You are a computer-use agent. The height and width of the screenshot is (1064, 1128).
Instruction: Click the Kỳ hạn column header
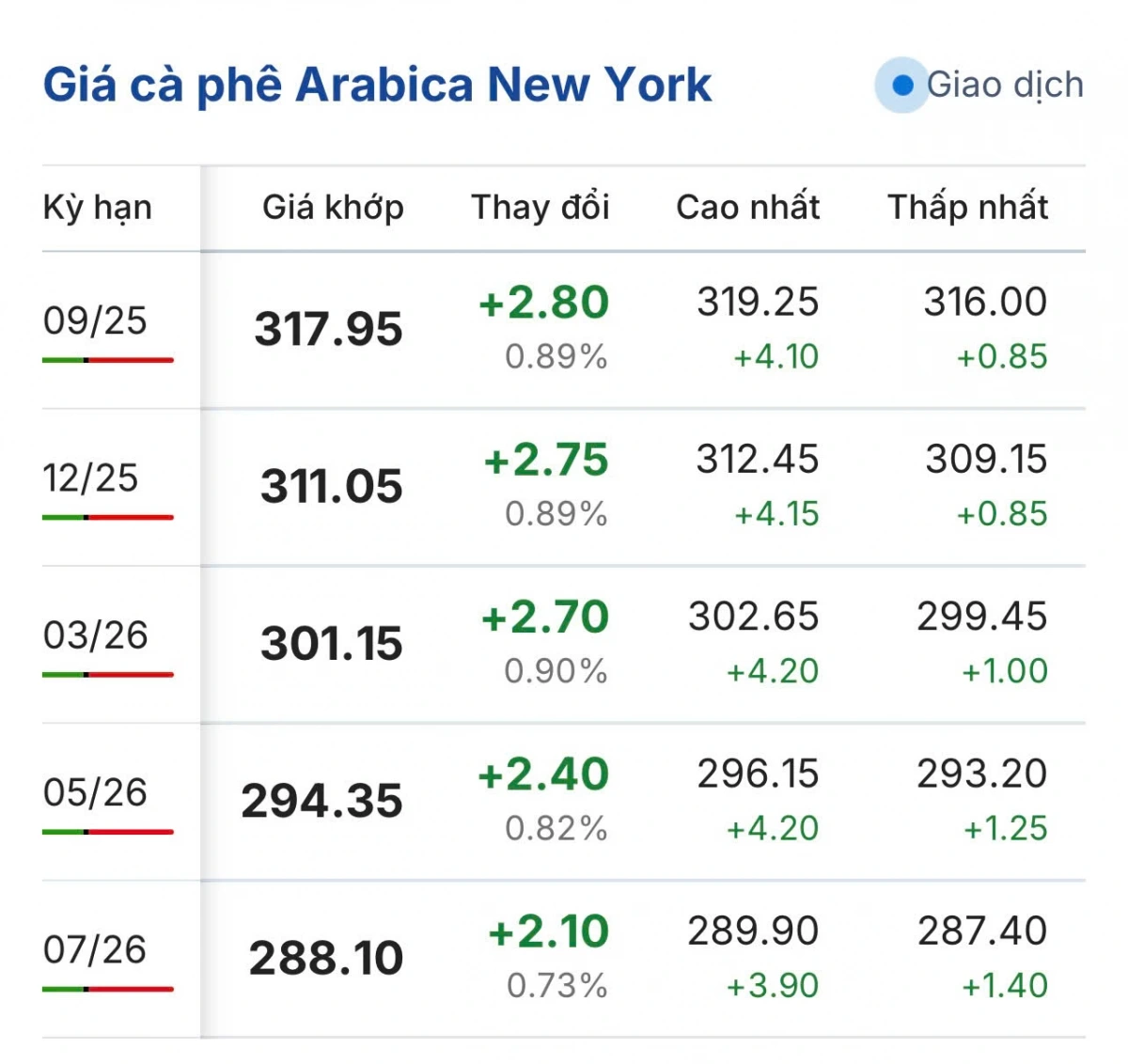point(98,208)
